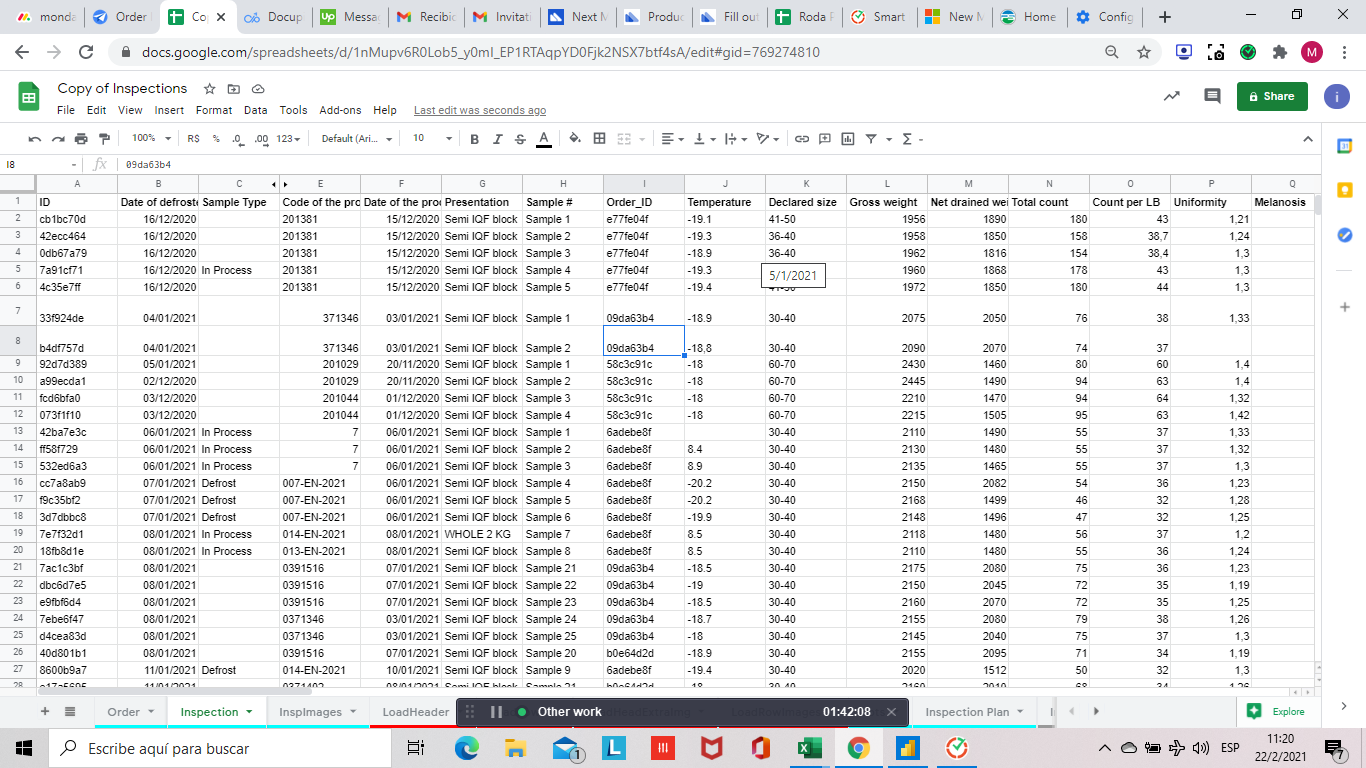Screen dimensions: 1366x768
Task: Switch to the InspImages sheet tab
Action: point(316,711)
